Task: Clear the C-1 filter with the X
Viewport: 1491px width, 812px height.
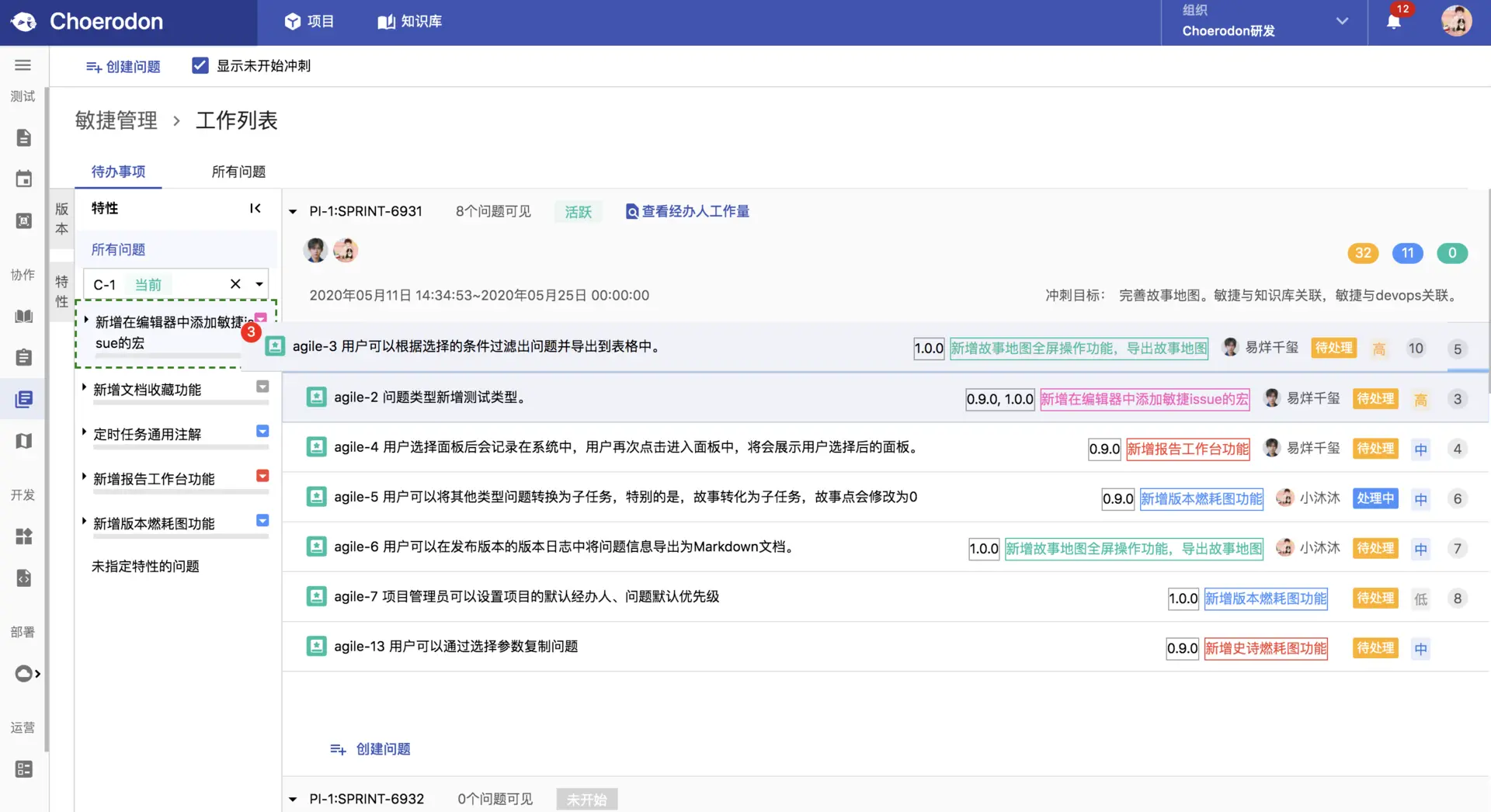Action: 235,284
